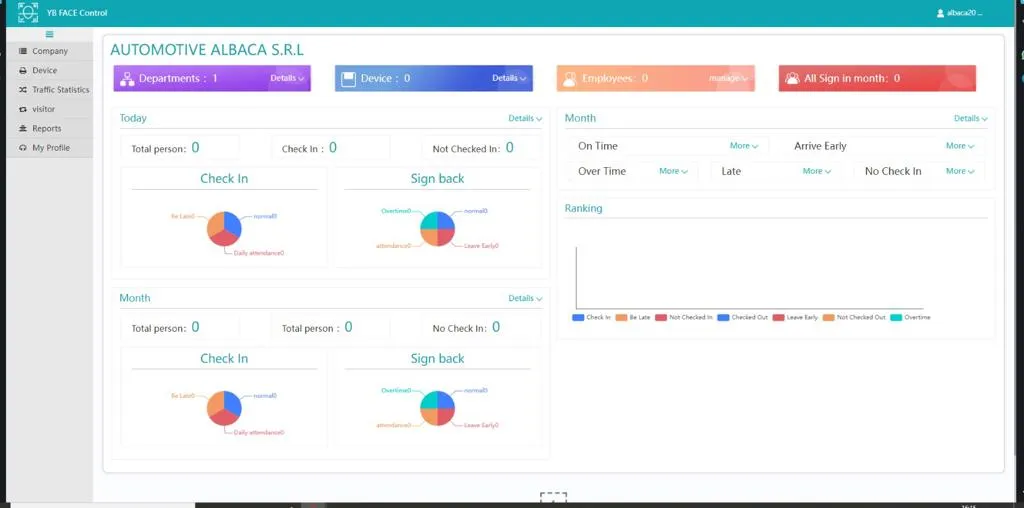Click the Device card save icon
Viewport: 1024px width, 508px height.
coord(348,78)
